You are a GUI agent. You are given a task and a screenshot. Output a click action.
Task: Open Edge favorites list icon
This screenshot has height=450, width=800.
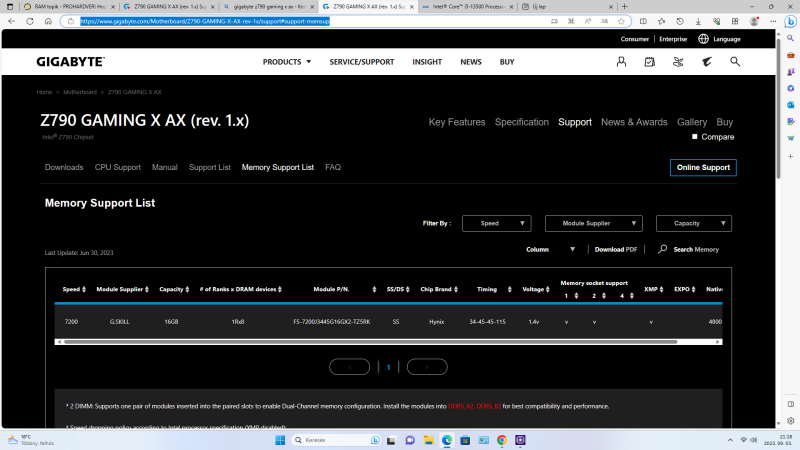click(662, 21)
